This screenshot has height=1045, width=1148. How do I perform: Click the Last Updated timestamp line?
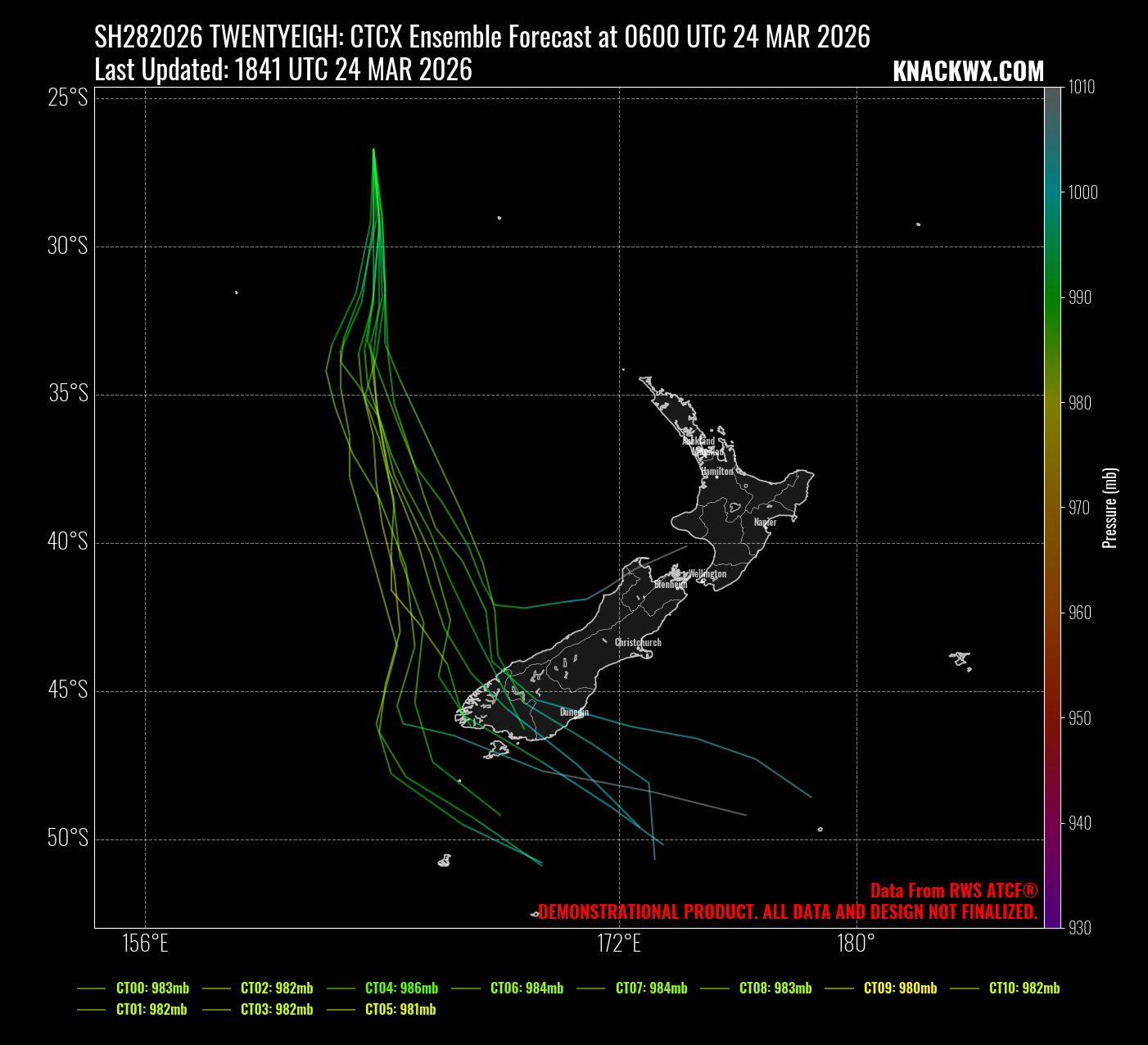[283, 70]
